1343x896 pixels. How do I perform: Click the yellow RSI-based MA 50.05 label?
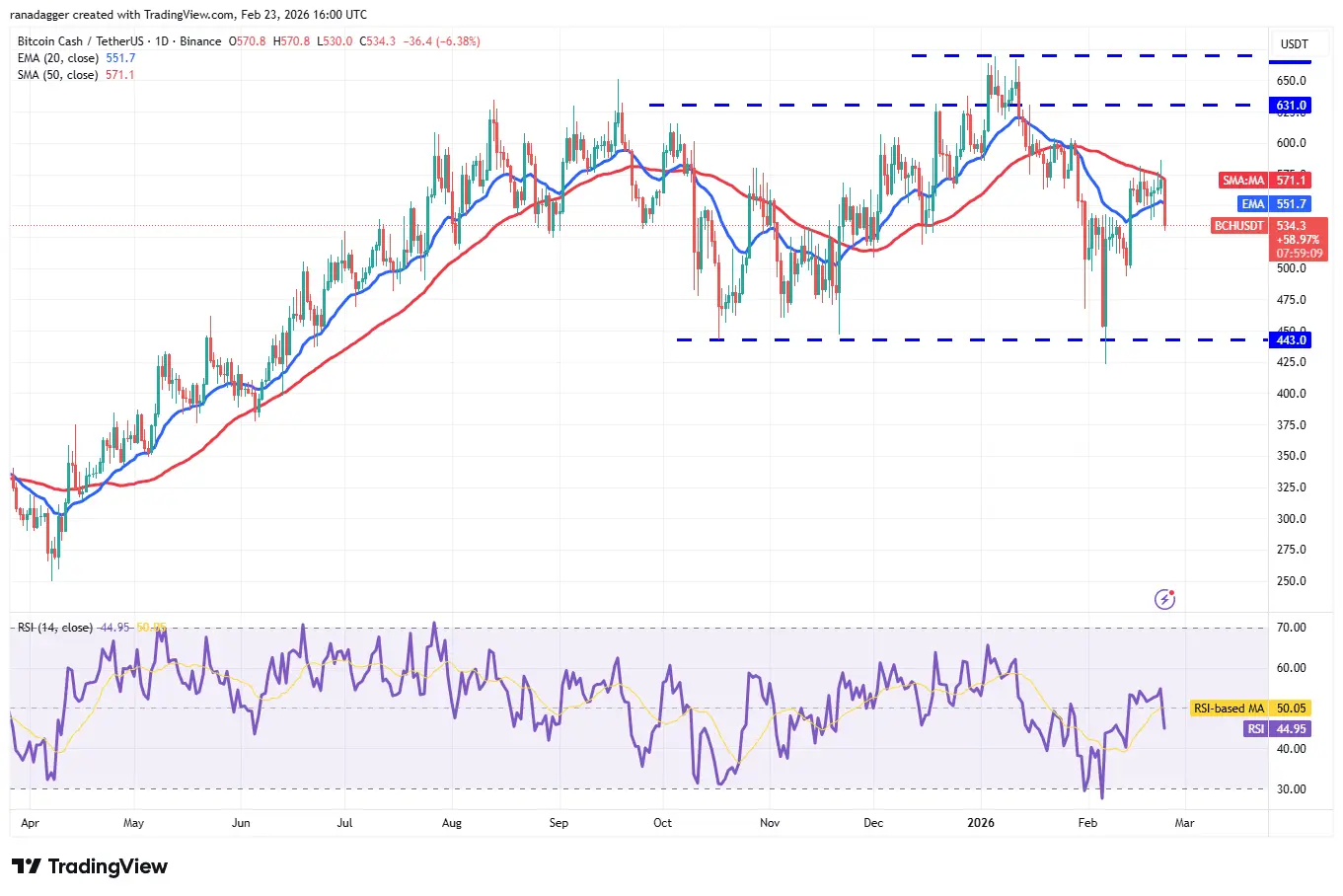click(1250, 709)
